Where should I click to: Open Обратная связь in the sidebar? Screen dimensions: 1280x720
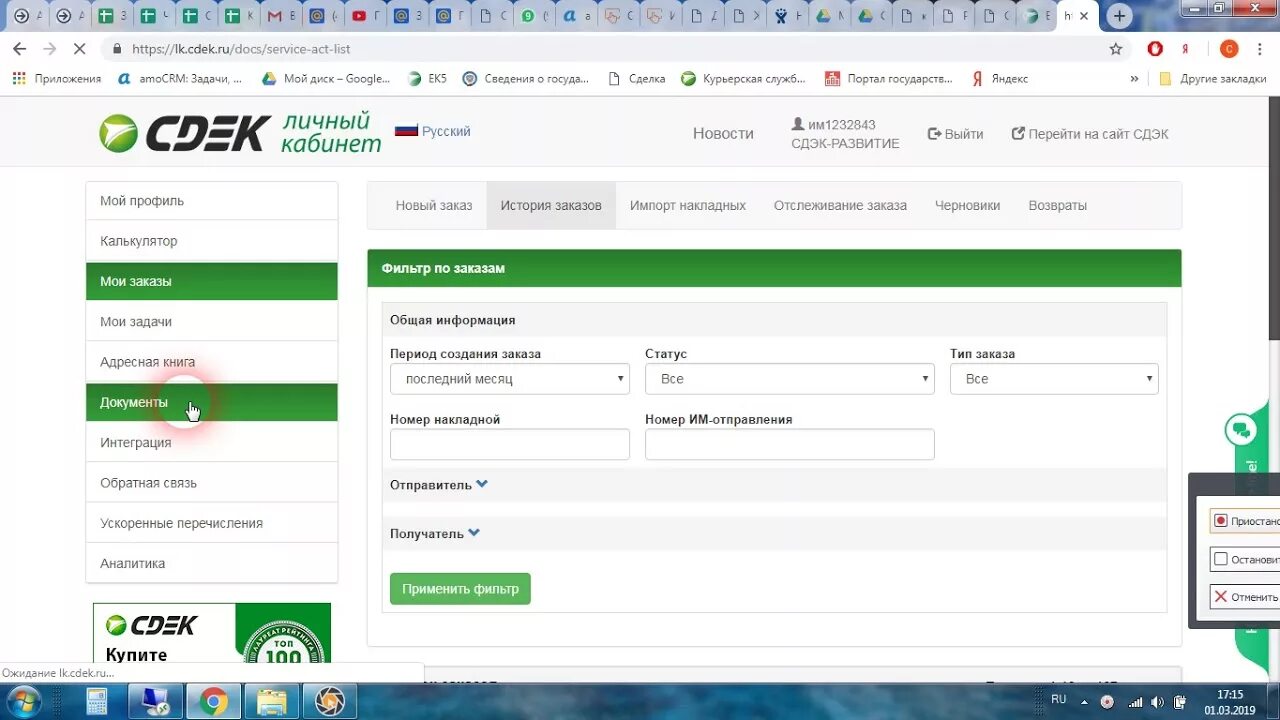click(x=212, y=482)
